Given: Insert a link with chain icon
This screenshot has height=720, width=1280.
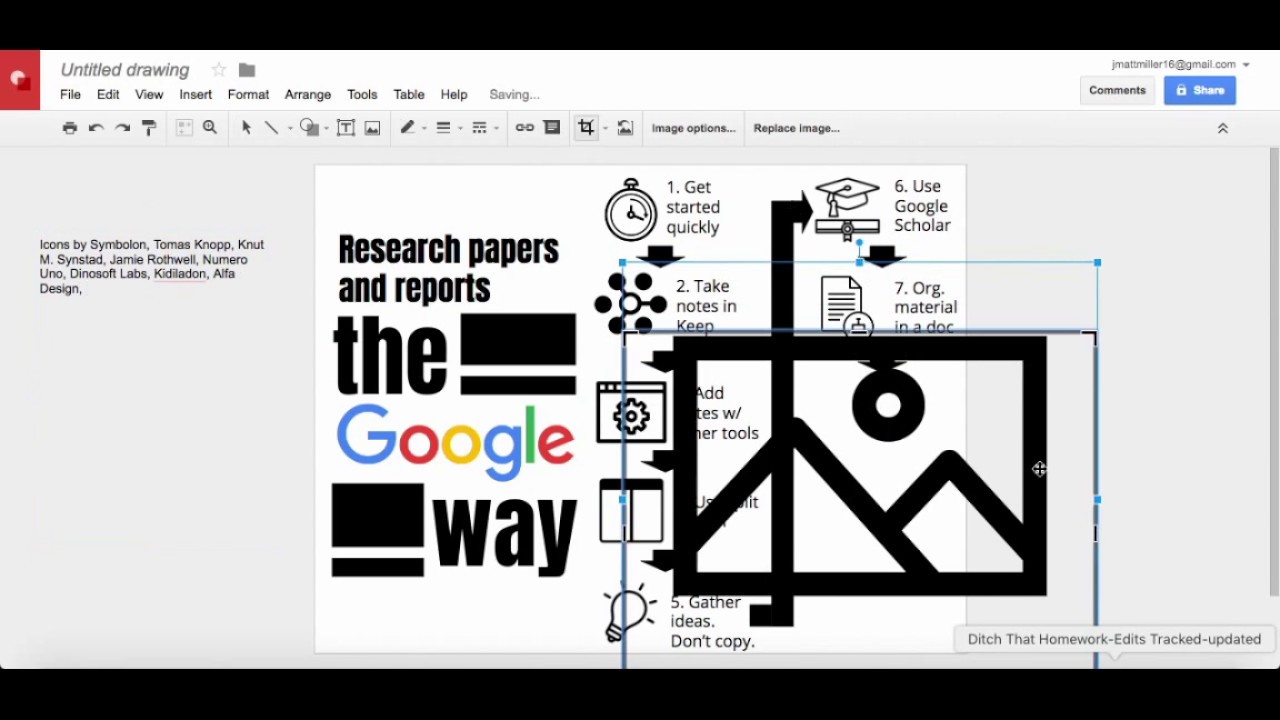Looking at the screenshot, I should (x=525, y=128).
